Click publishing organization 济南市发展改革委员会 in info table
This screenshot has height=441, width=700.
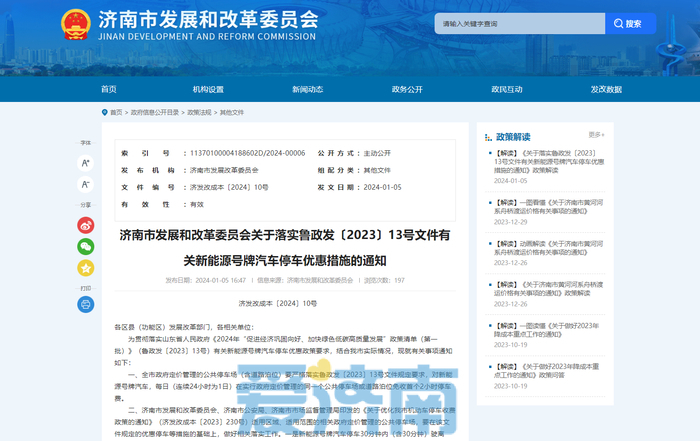[x=224, y=170]
